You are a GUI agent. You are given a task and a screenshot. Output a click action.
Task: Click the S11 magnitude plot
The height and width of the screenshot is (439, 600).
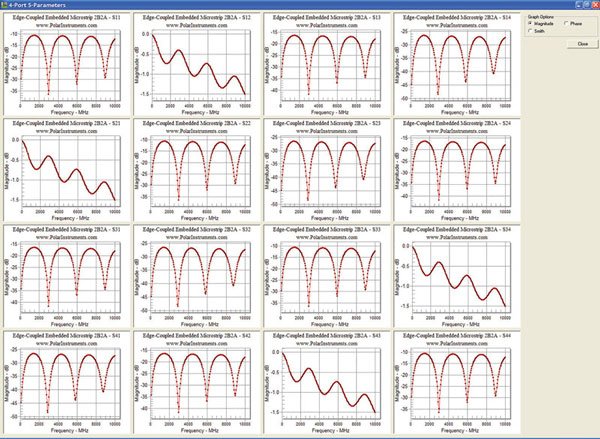pos(68,66)
